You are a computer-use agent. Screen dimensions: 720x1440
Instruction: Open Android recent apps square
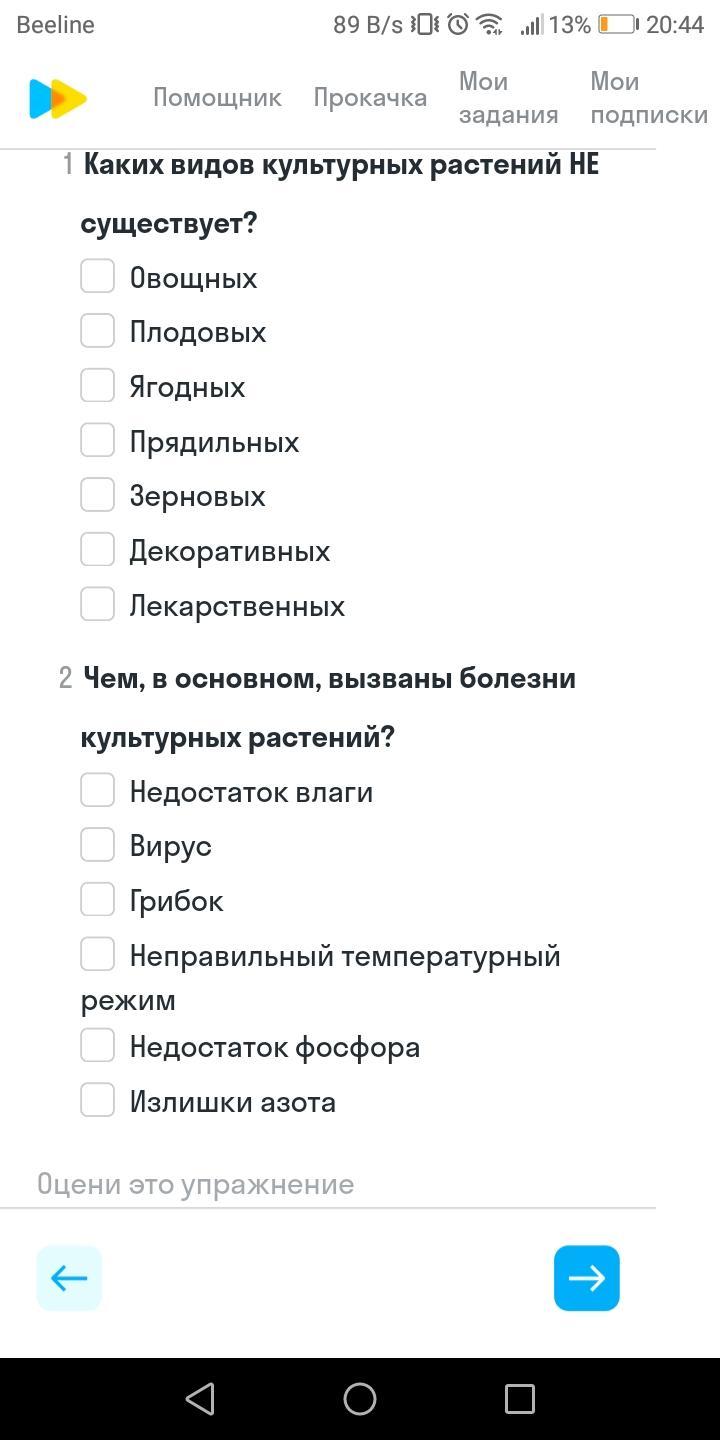[x=519, y=1398]
